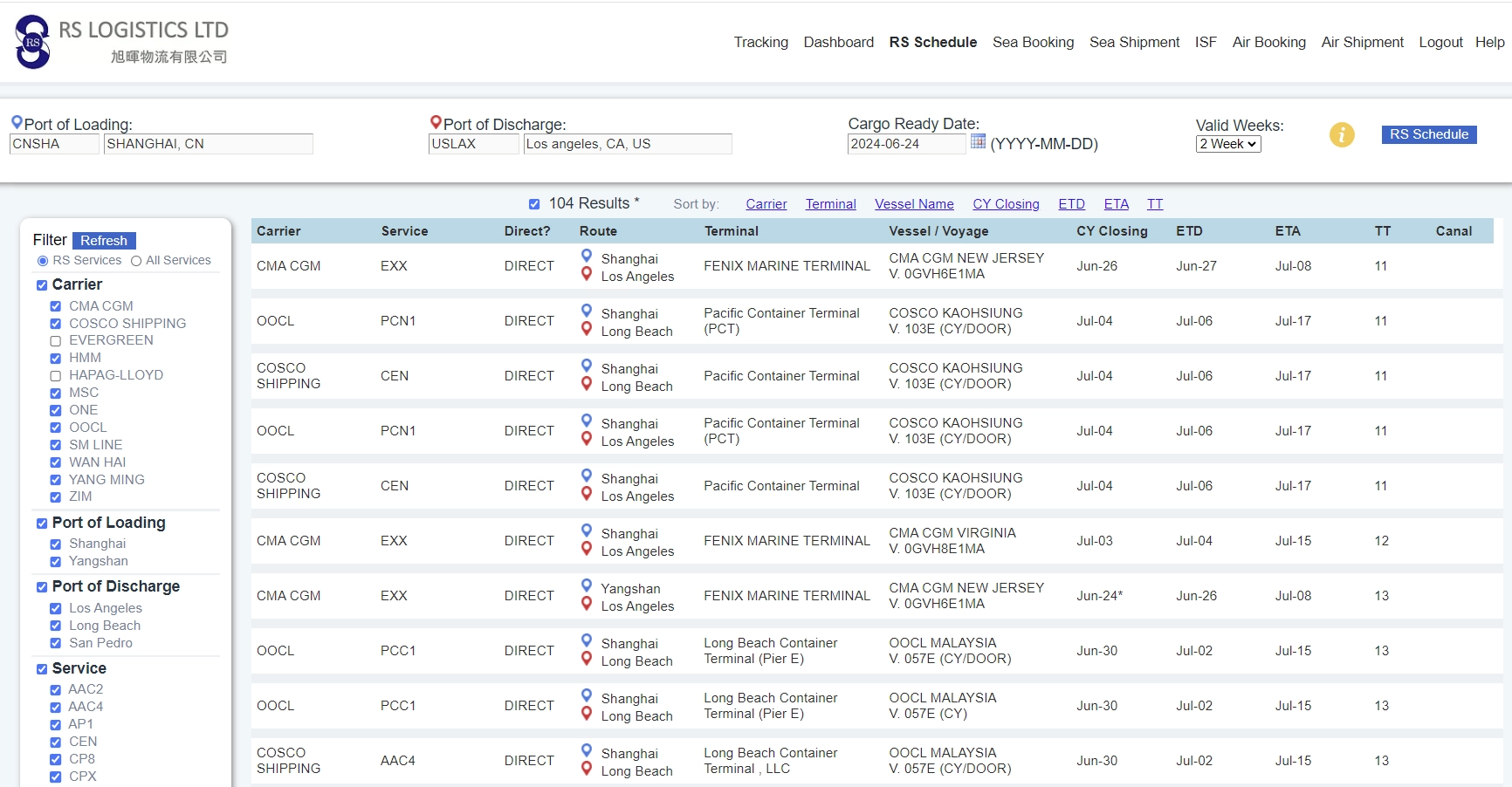This screenshot has height=787, width=1512.
Task: Click the RS Logistics logo
Action: pos(121,42)
